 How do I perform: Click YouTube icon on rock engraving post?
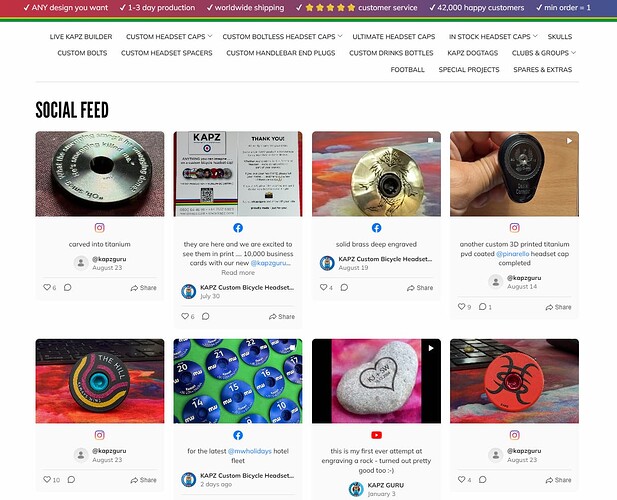[x=377, y=435]
